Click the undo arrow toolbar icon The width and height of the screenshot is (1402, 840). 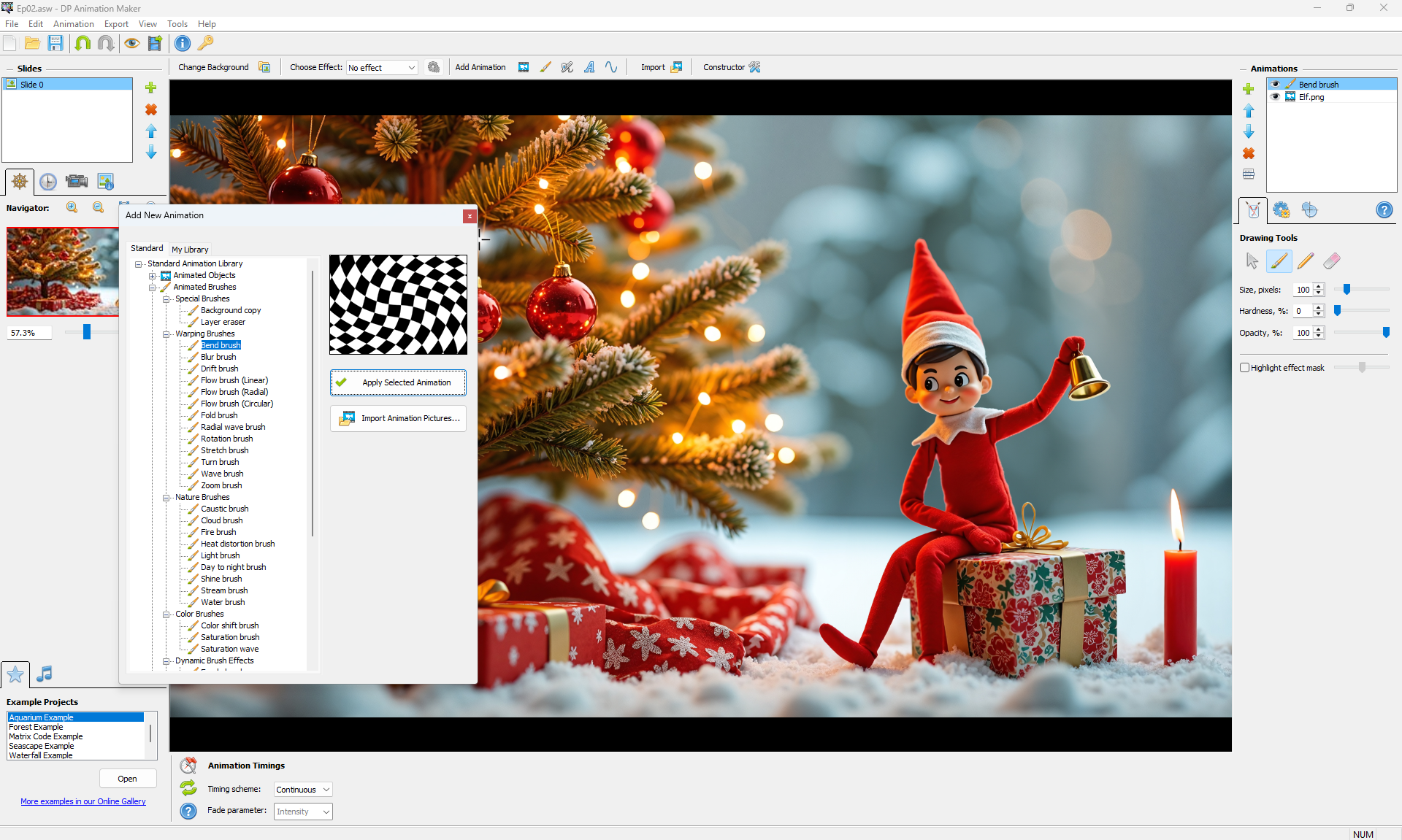[x=83, y=43]
